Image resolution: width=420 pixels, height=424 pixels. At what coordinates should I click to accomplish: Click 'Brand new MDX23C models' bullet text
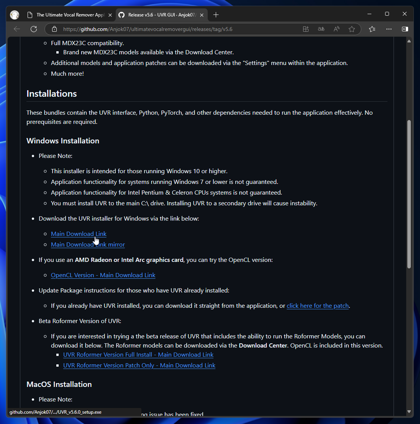coord(148,52)
